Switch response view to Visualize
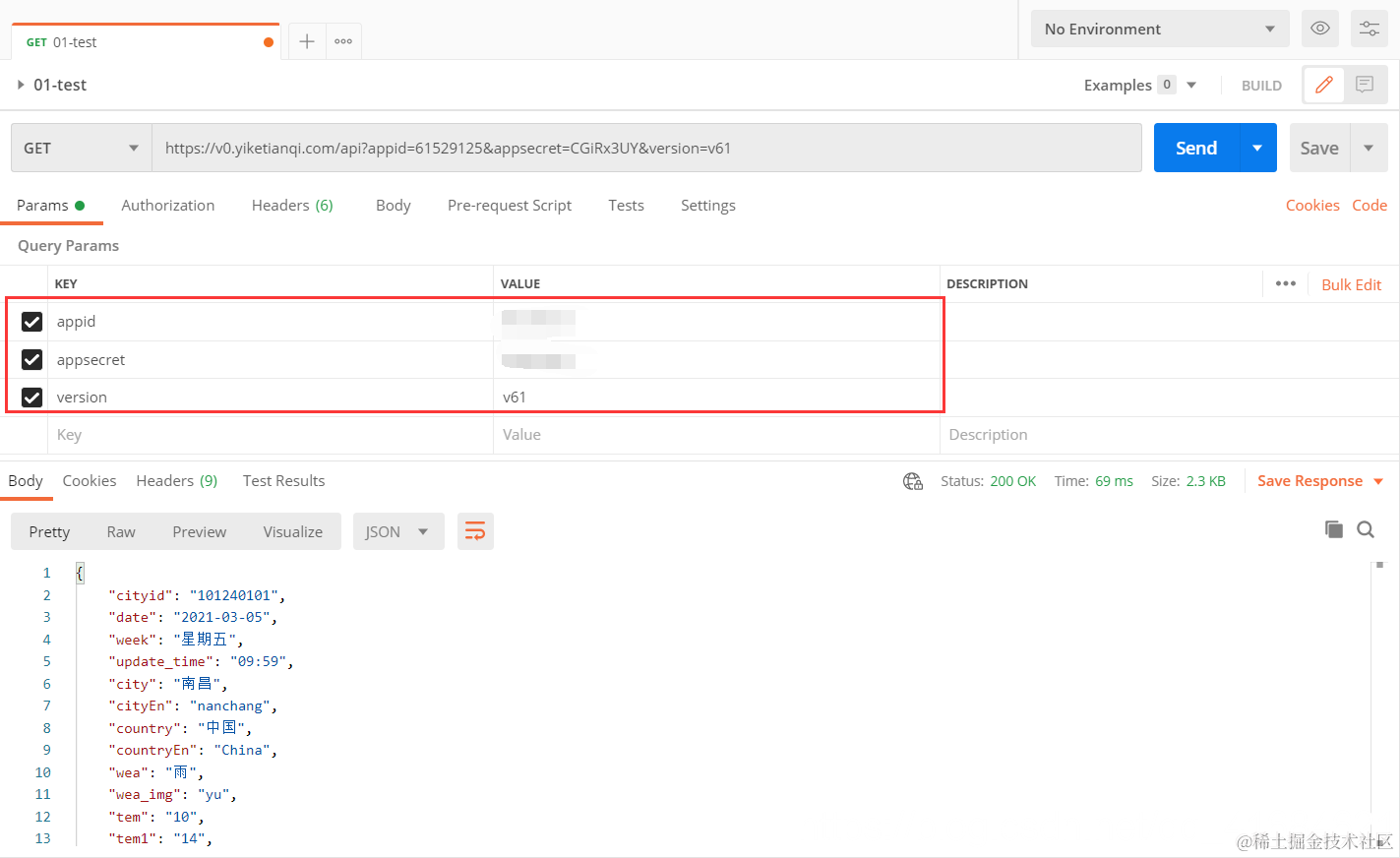This screenshot has width=1400, height=858. click(293, 531)
